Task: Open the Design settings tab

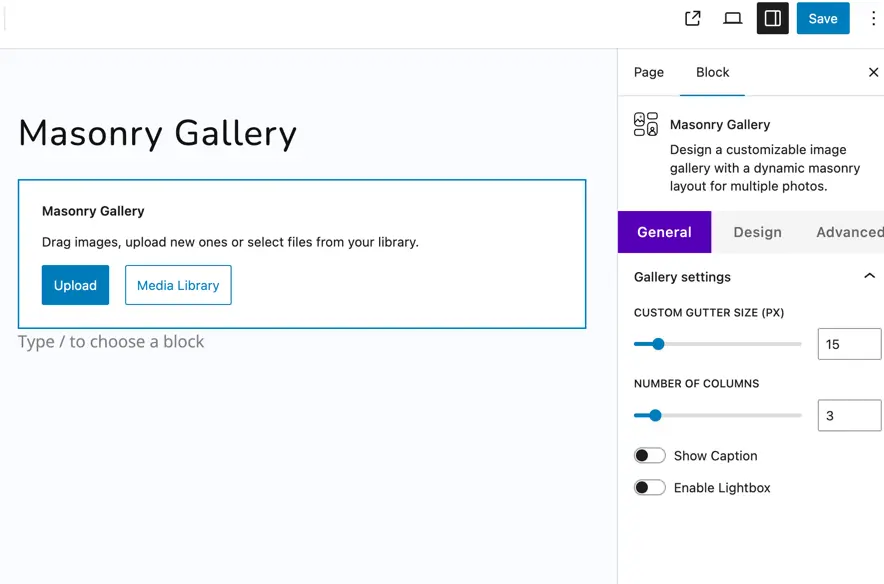Action: [x=757, y=232]
